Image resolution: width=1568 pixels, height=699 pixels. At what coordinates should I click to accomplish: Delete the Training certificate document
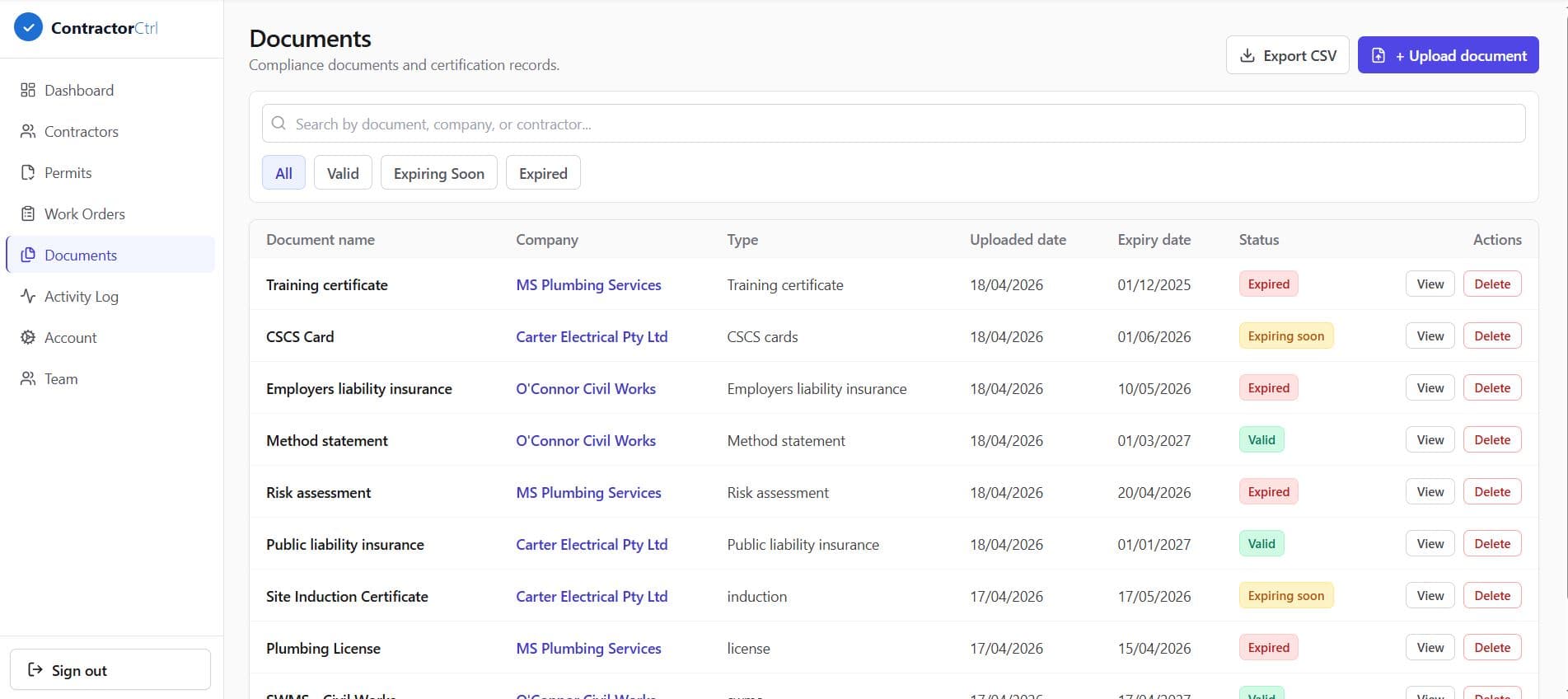(1492, 284)
